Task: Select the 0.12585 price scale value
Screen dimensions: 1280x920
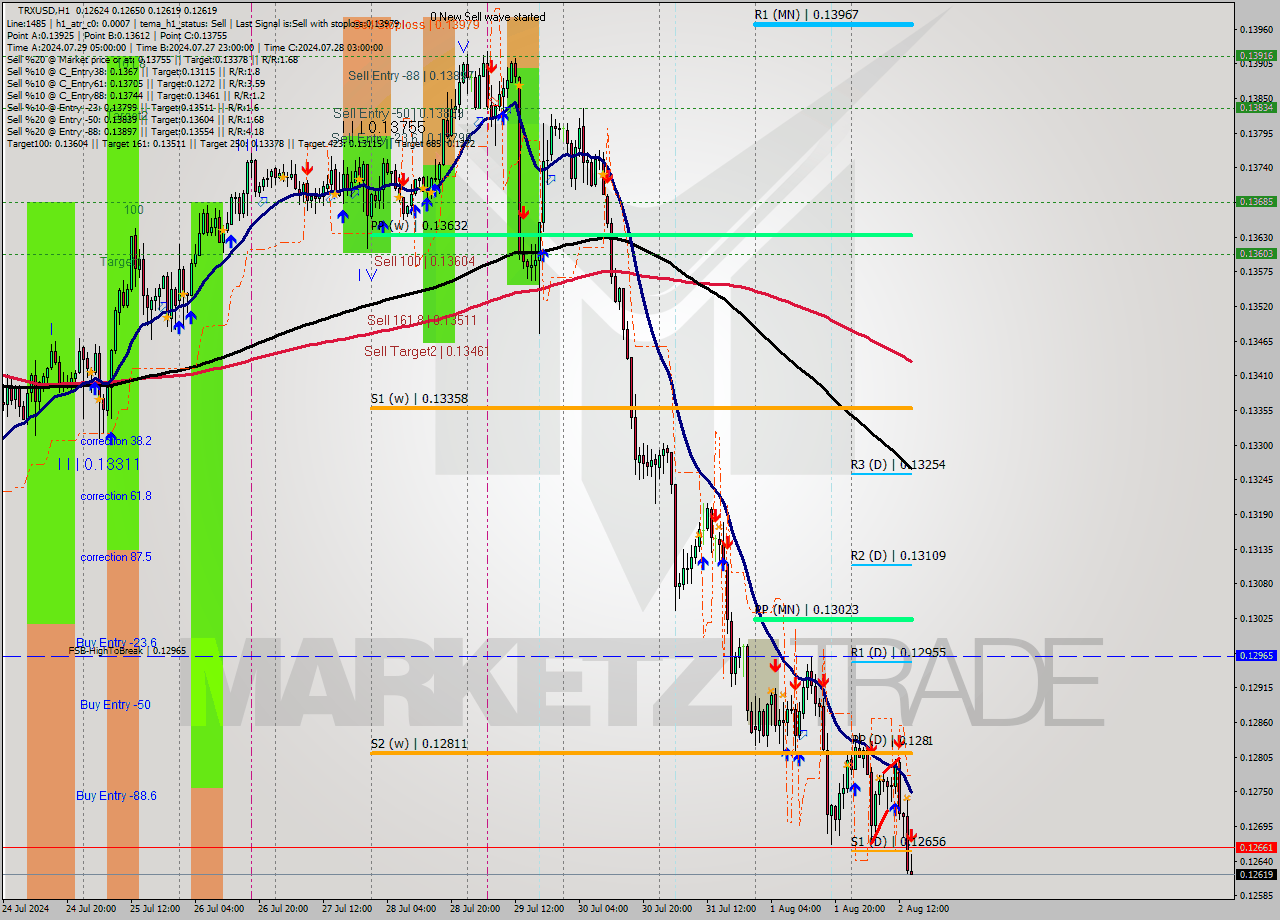Action: [1257, 896]
